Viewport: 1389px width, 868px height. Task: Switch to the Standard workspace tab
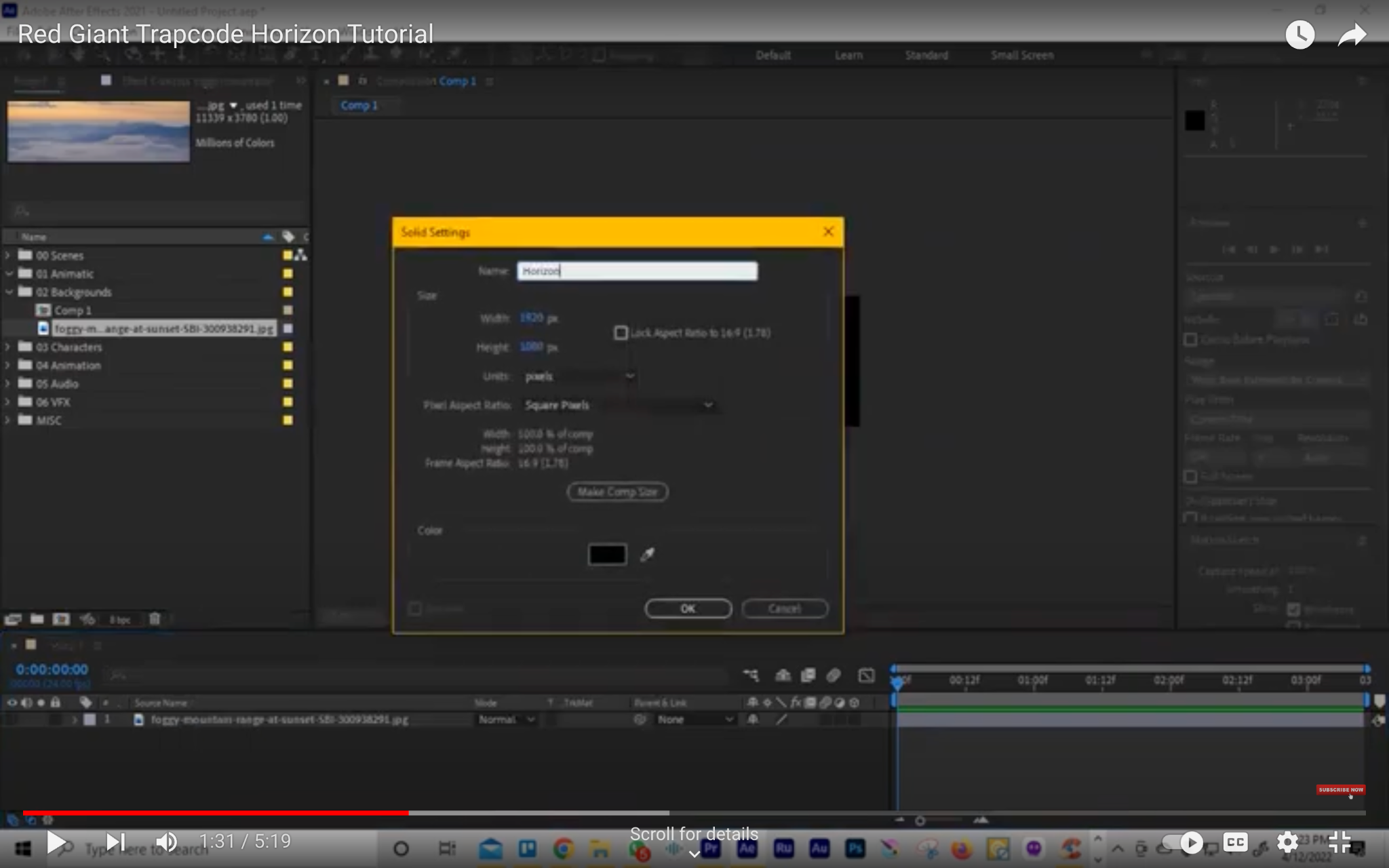pos(926,56)
